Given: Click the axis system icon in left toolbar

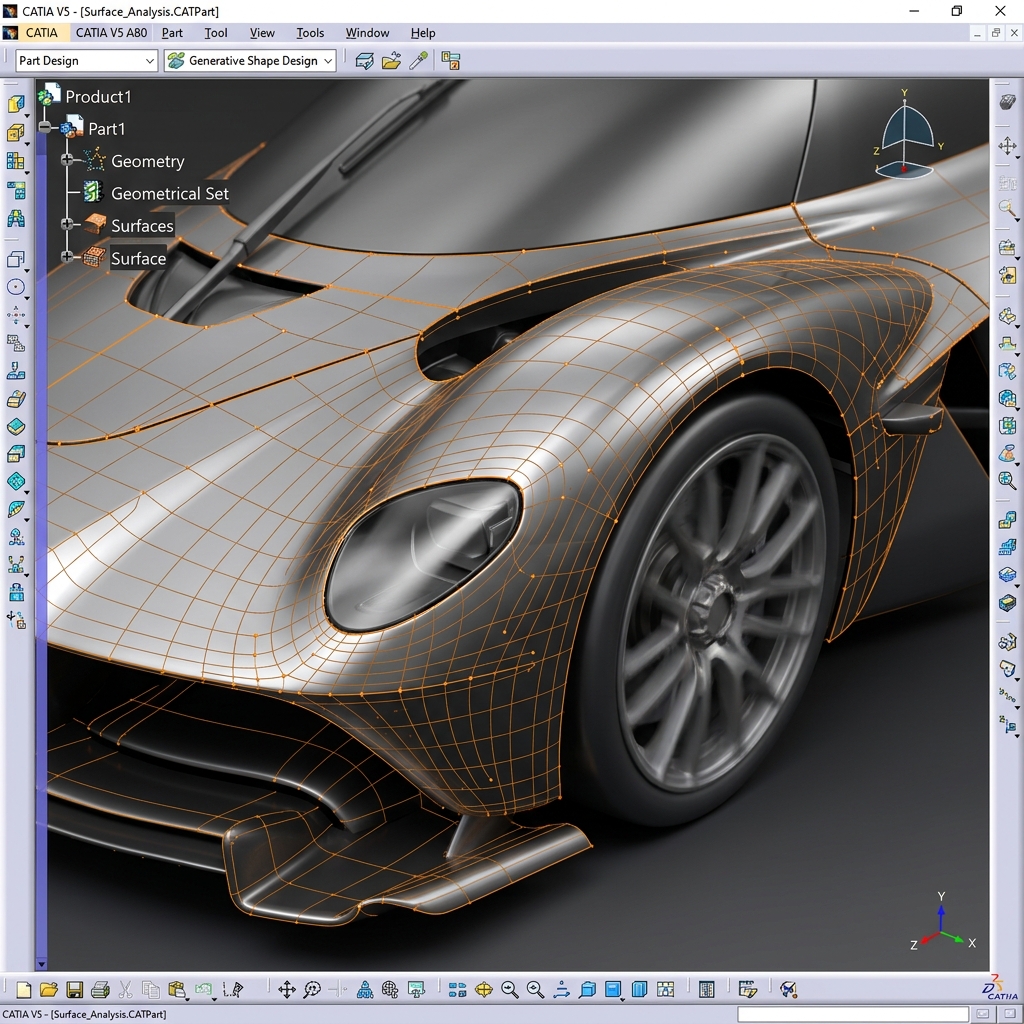Looking at the screenshot, I should pyautogui.click(x=16, y=618).
